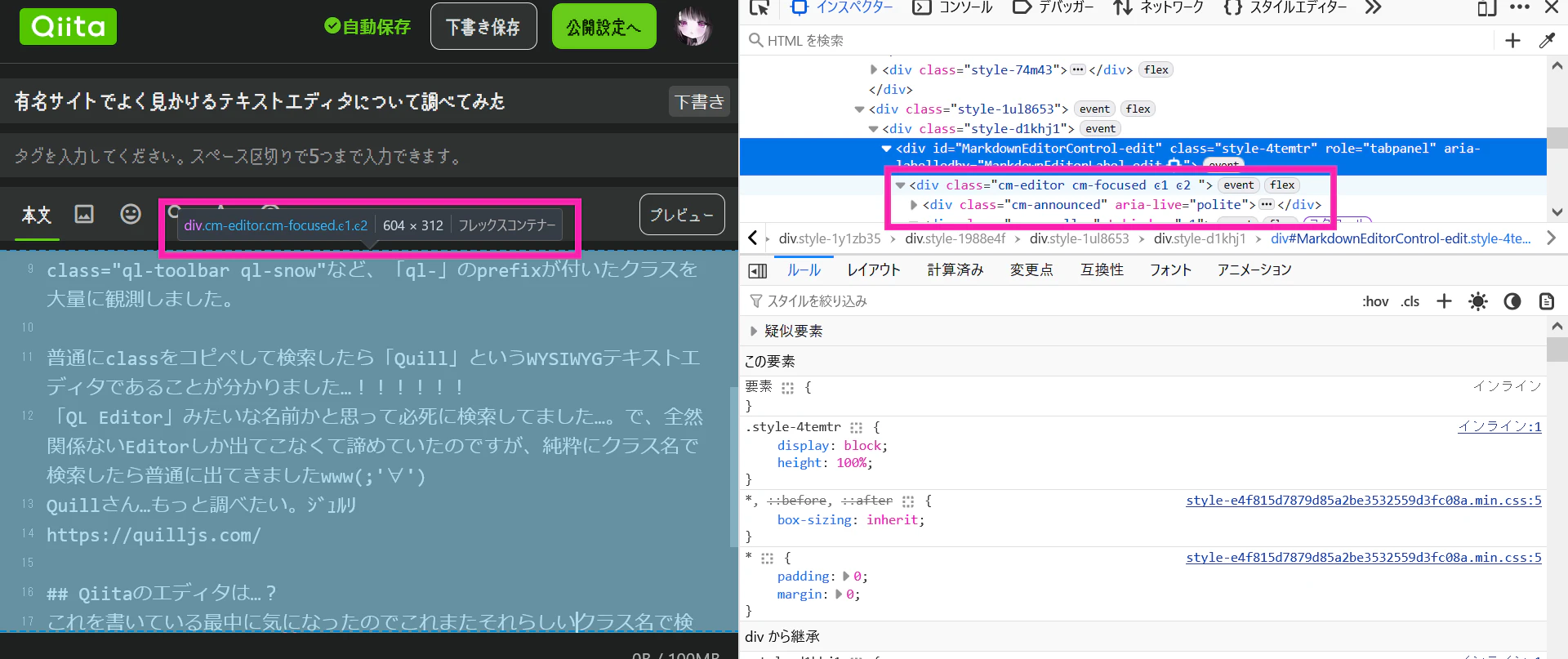Expand the cm-announced div node
The height and width of the screenshot is (659, 1568).
click(x=914, y=205)
